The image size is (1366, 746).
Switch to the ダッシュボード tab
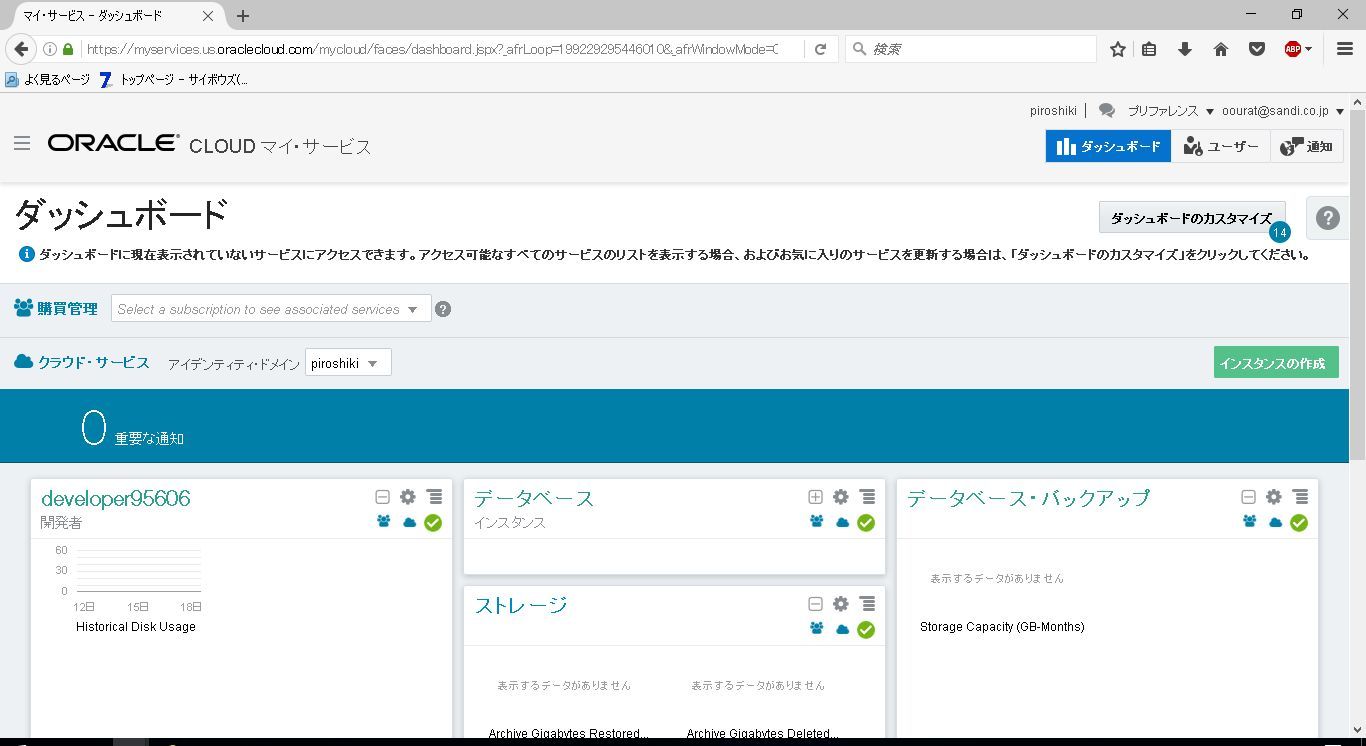(1108, 146)
